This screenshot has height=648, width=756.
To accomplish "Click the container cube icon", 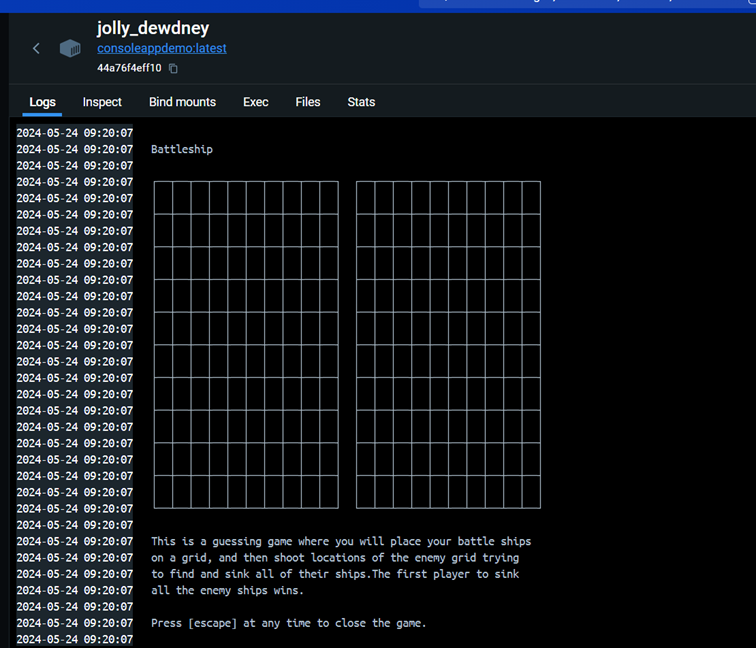I will (70, 48).
